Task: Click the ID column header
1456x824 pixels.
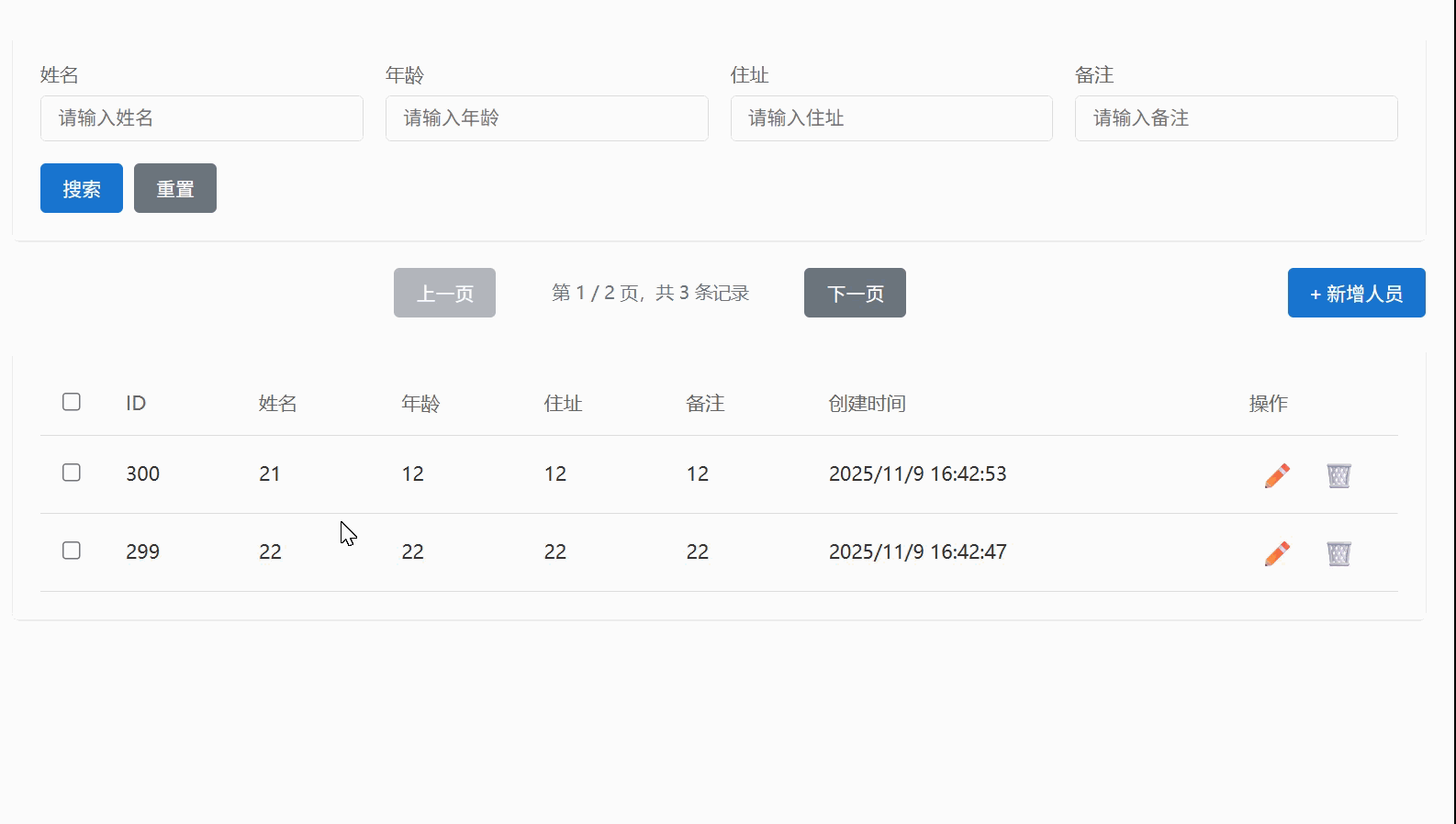Action: coord(136,404)
